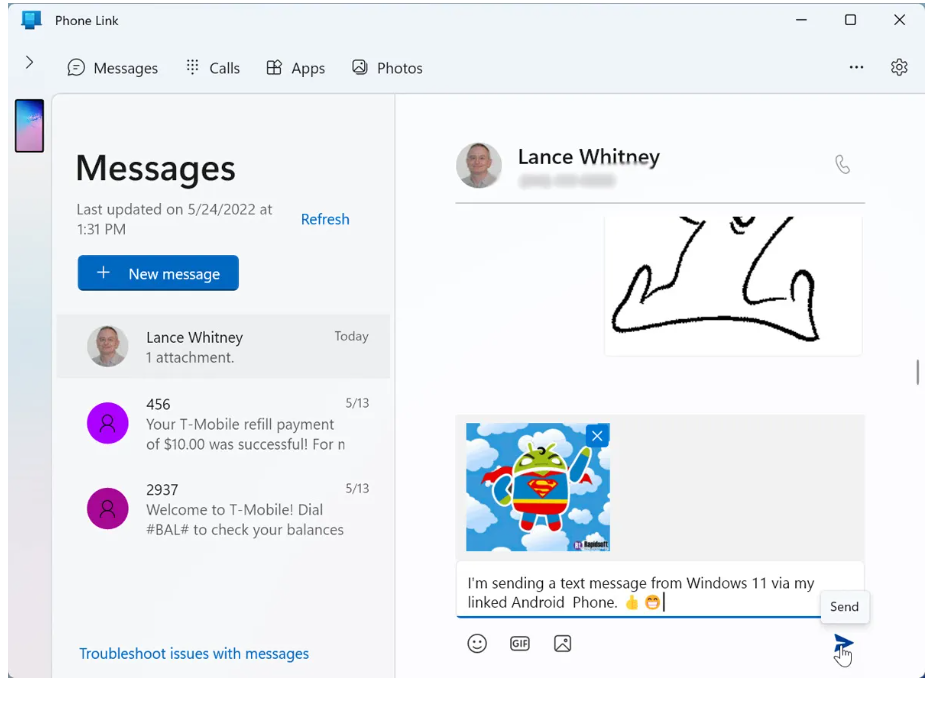This screenshot has width=939, height=701.
Task: Remove the attached Android Superman image
Action: (x=597, y=436)
